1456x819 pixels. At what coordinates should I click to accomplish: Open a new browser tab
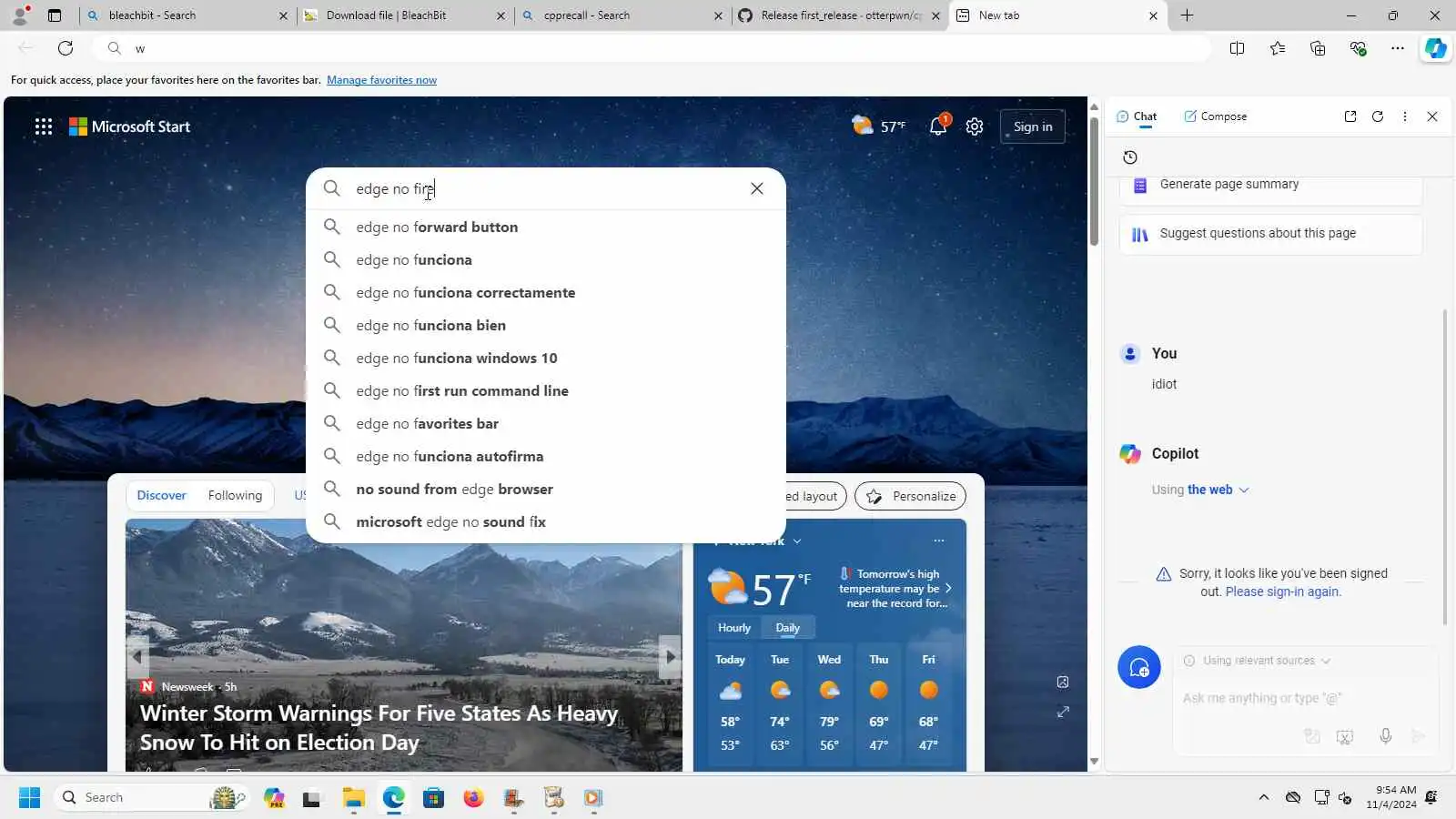[1187, 15]
